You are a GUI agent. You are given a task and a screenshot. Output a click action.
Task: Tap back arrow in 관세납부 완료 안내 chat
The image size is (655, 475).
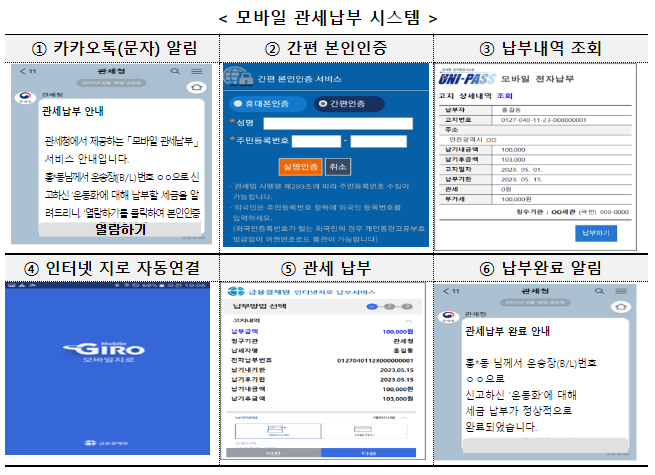tap(447, 291)
